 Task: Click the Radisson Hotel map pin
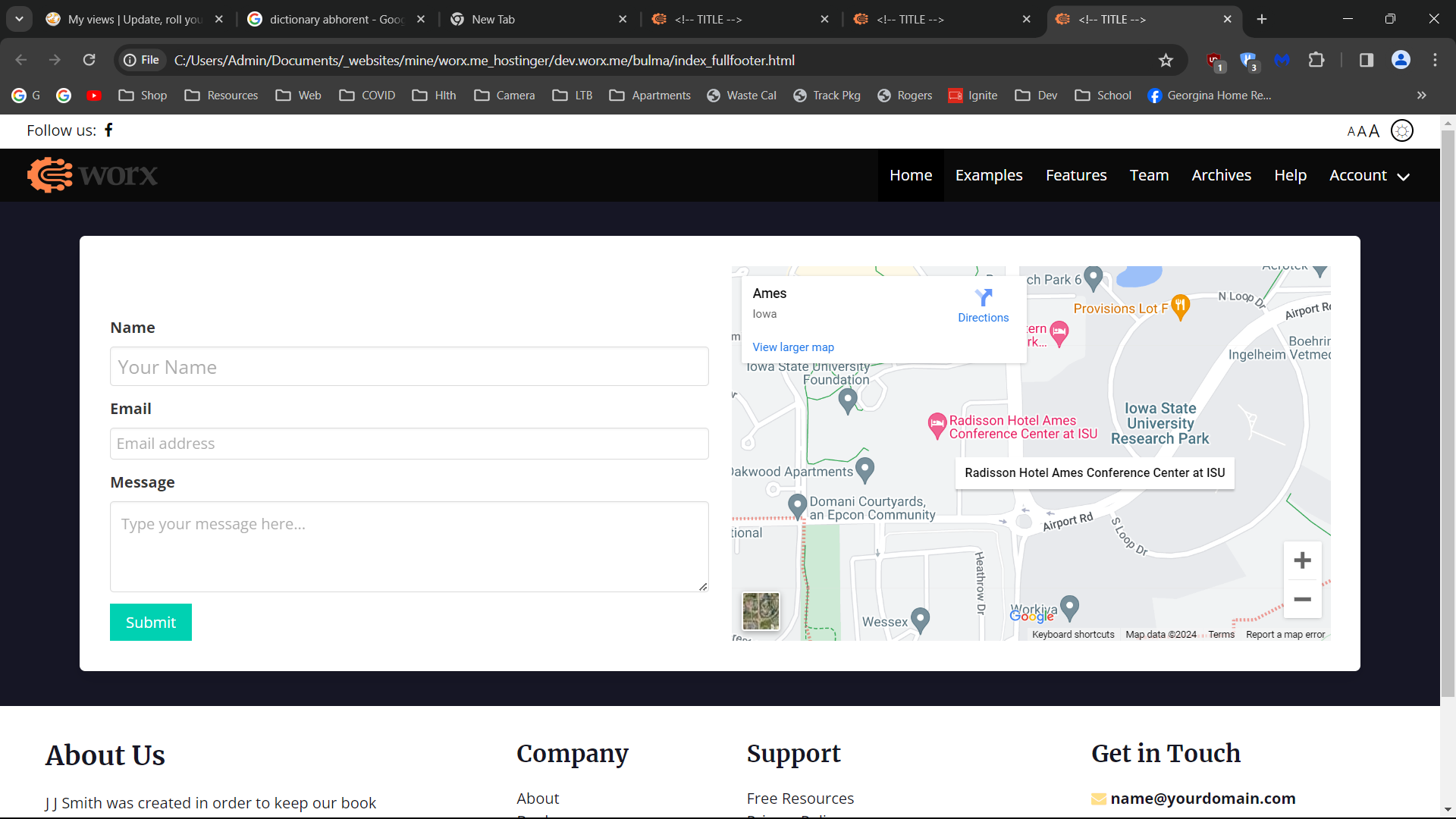pos(937,424)
